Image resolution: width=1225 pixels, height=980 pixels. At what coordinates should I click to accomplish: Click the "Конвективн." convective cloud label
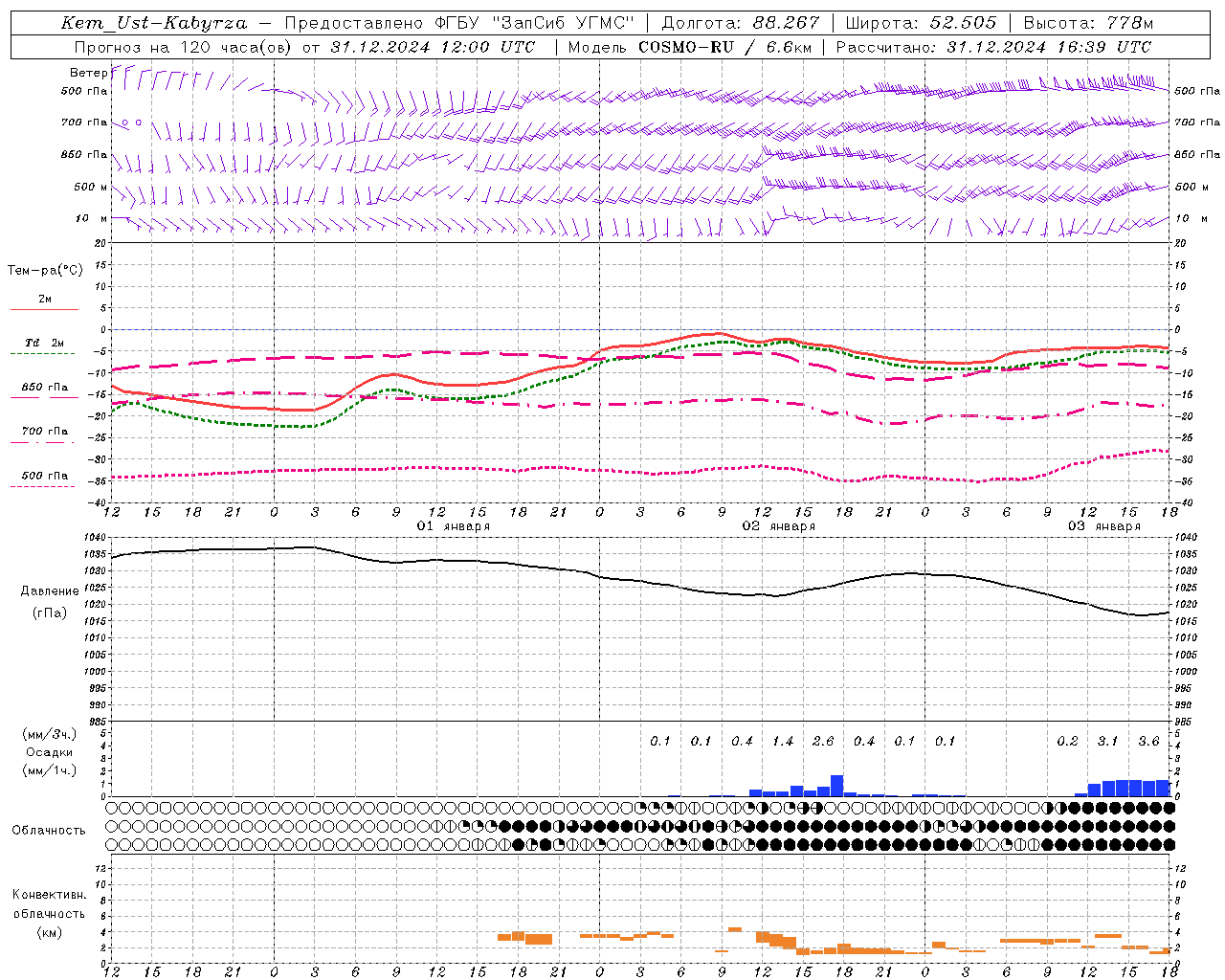coord(49,895)
